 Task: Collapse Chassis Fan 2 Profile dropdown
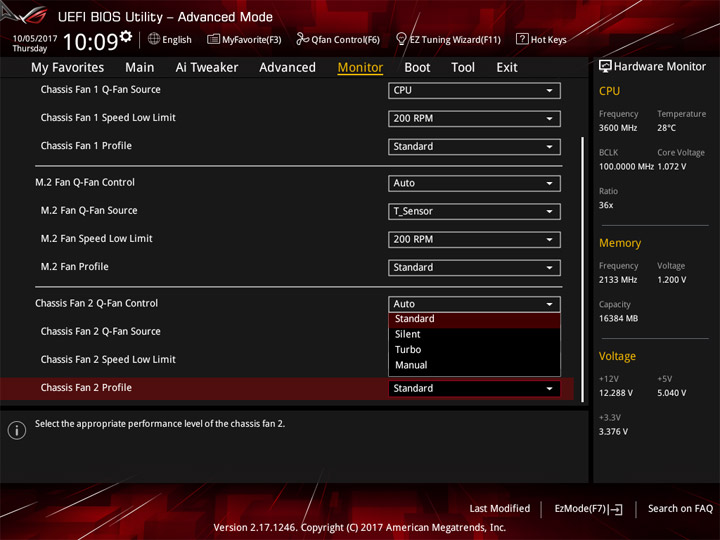[474, 388]
